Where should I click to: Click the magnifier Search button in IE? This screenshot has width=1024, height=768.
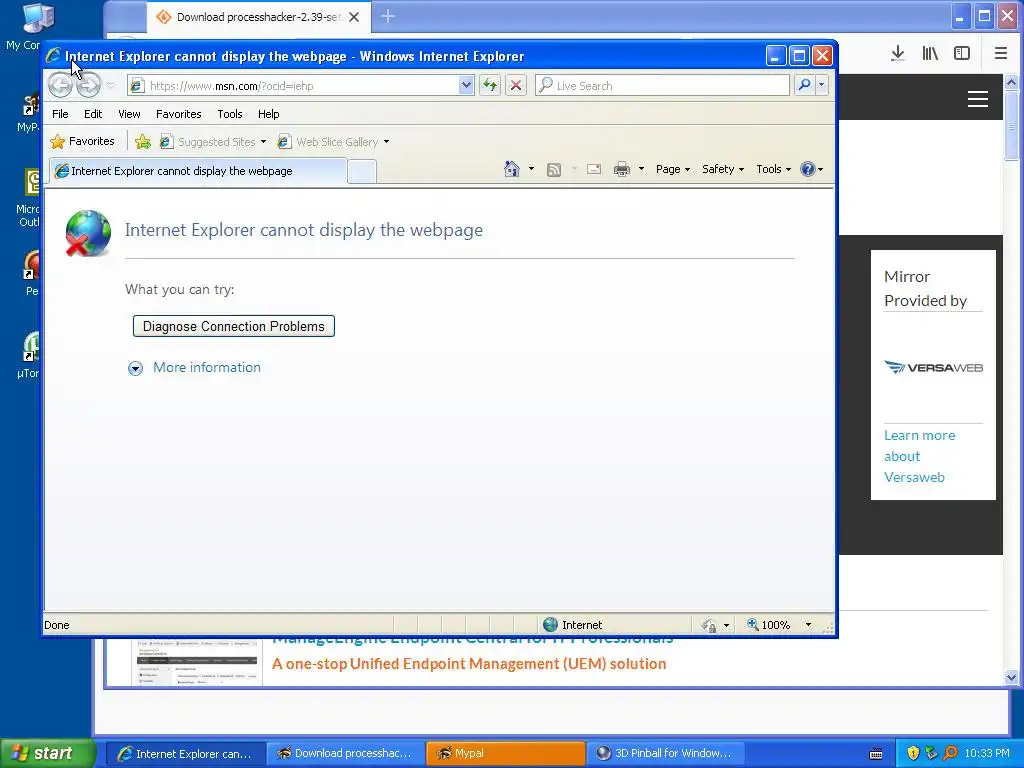click(805, 85)
